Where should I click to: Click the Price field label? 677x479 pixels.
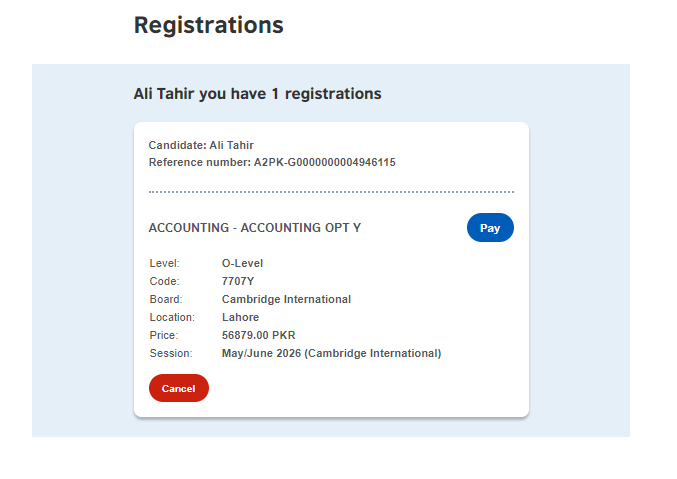pos(164,336)
